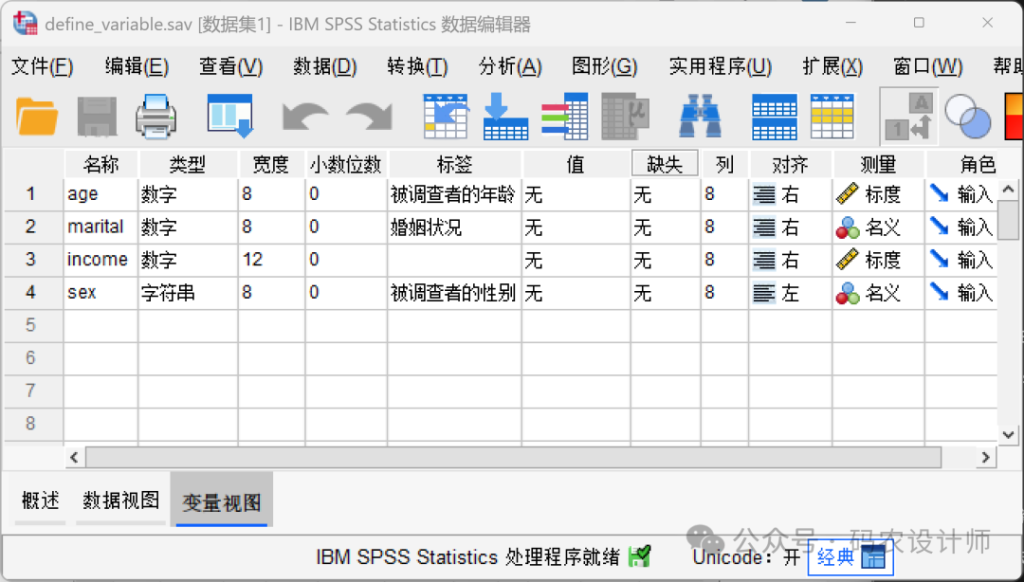Toggle the 经典 view switch in the status bar
Image resolution: width=1024 pixels, height=582 pixels.
(x=849, y=558)
